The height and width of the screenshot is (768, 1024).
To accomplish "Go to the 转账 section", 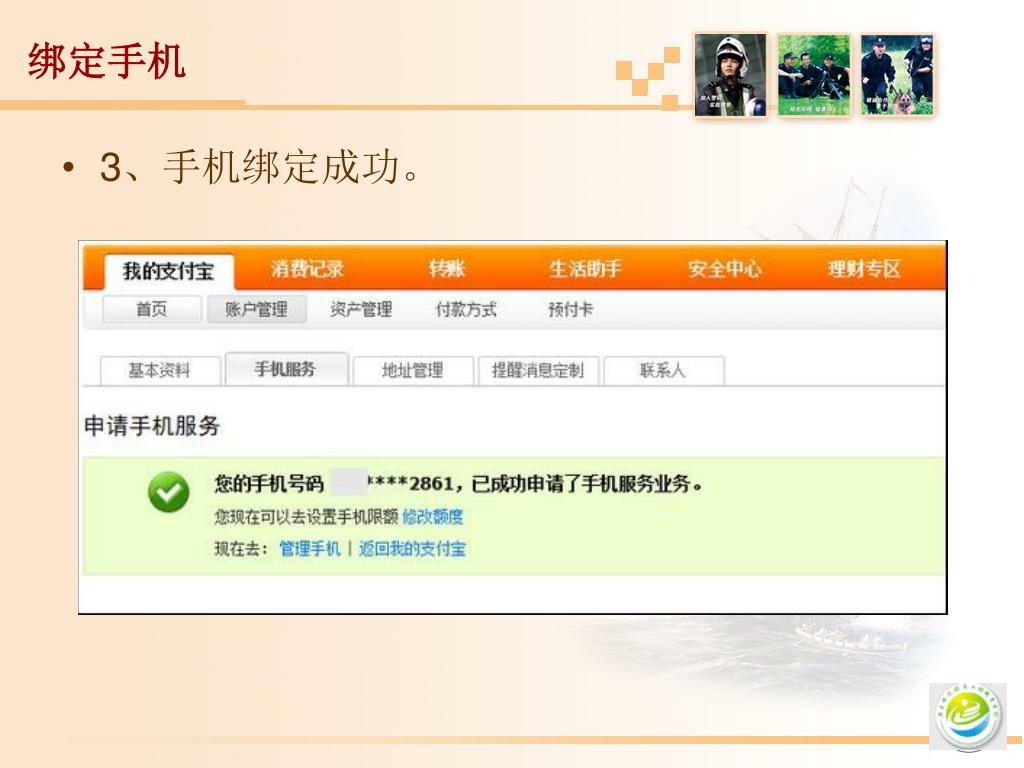I will point(447,268).
